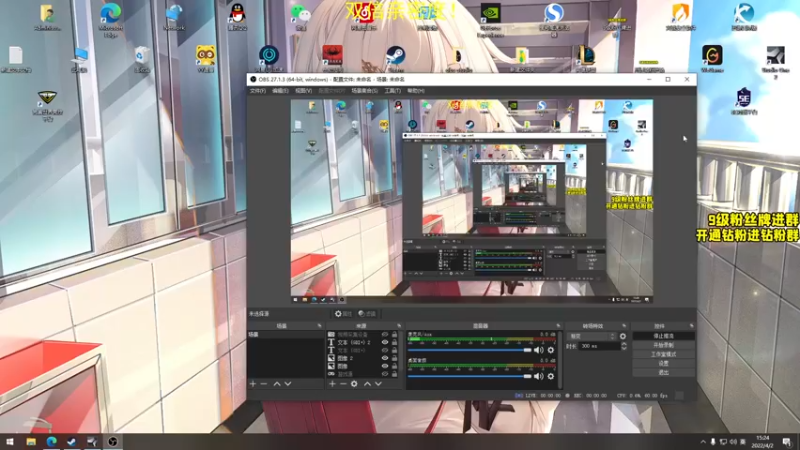Viewport: 800px width, 450px height.
Task: Open the 麦克风/Aux audio settings gear
Action: click(x=551, y=350)
